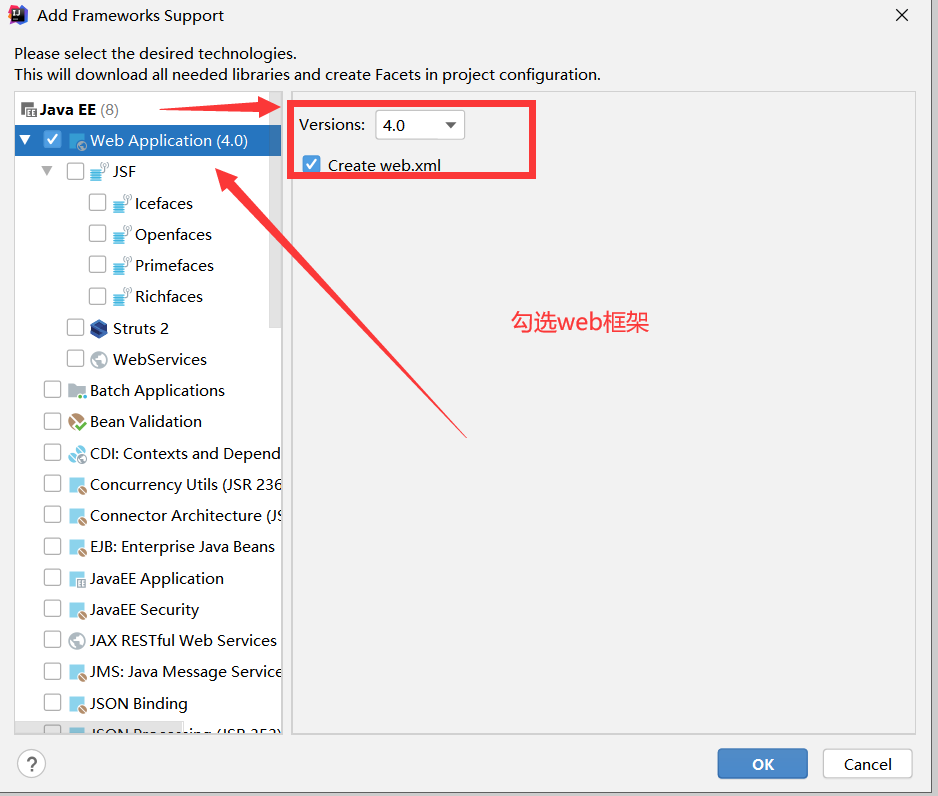Close the Add Frameworks Support dialog
The height and width of the screenshot is (796, 938).
click(x=902, y=15)
